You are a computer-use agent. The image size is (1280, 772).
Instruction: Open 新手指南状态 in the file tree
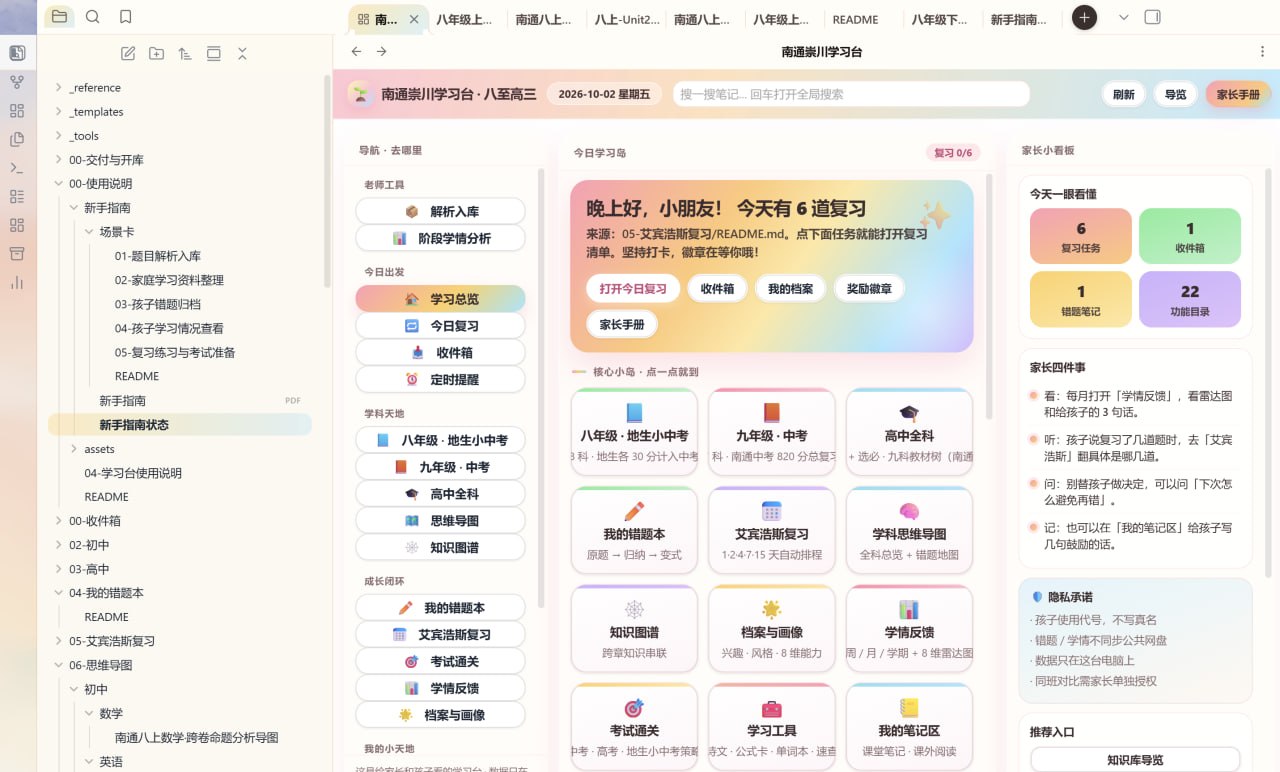180,424
